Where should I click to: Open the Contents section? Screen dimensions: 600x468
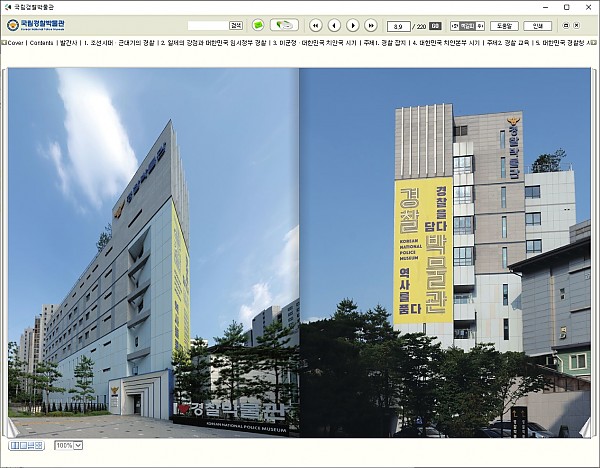(x=41, y=43)
